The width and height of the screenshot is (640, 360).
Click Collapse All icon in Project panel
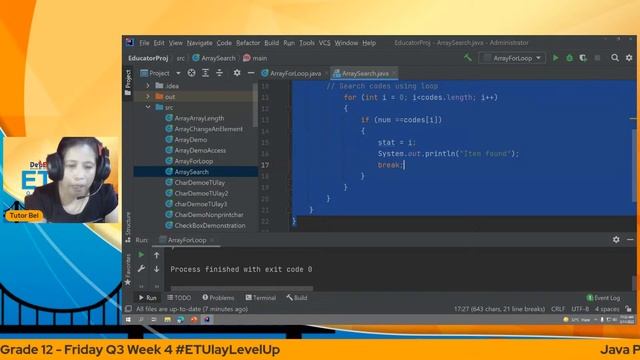tap(220, 73)
